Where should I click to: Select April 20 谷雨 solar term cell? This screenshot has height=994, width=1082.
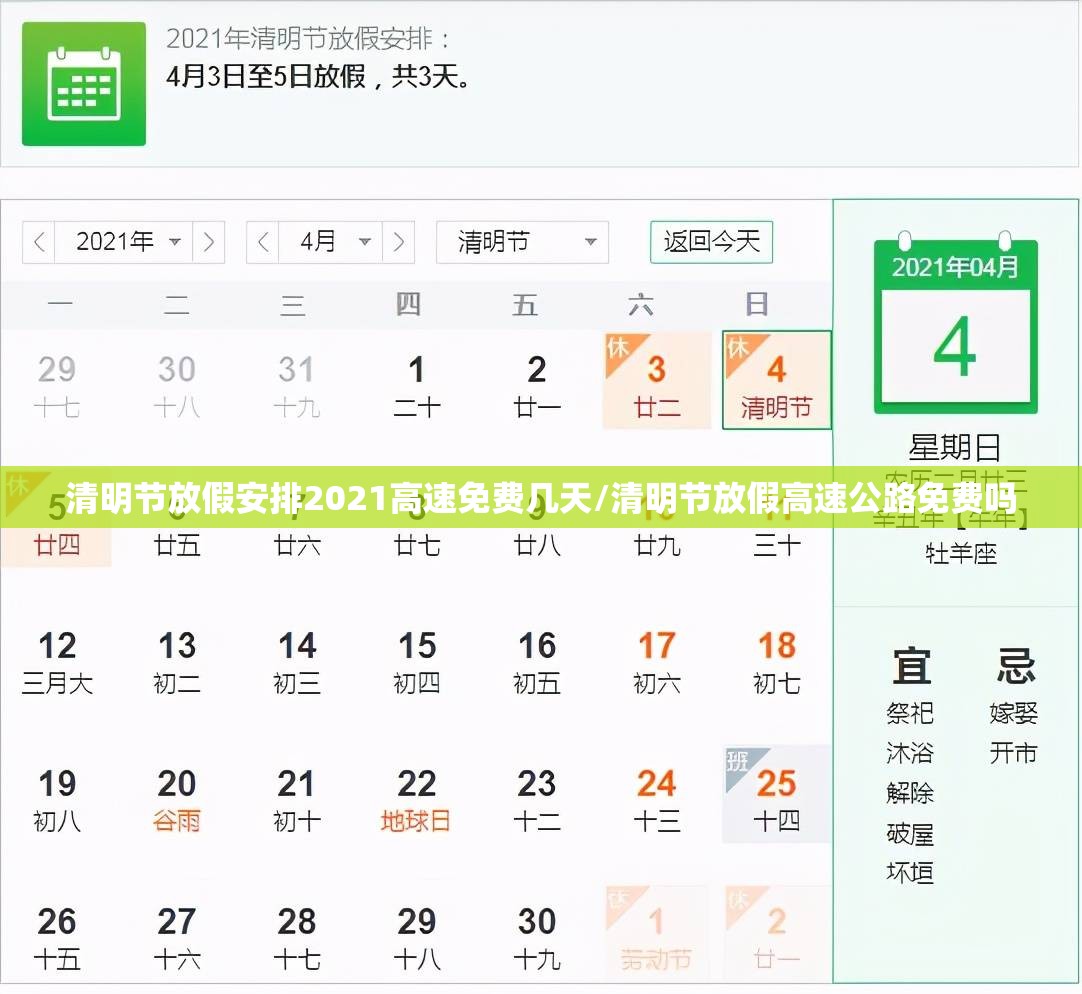coord(177,800)
